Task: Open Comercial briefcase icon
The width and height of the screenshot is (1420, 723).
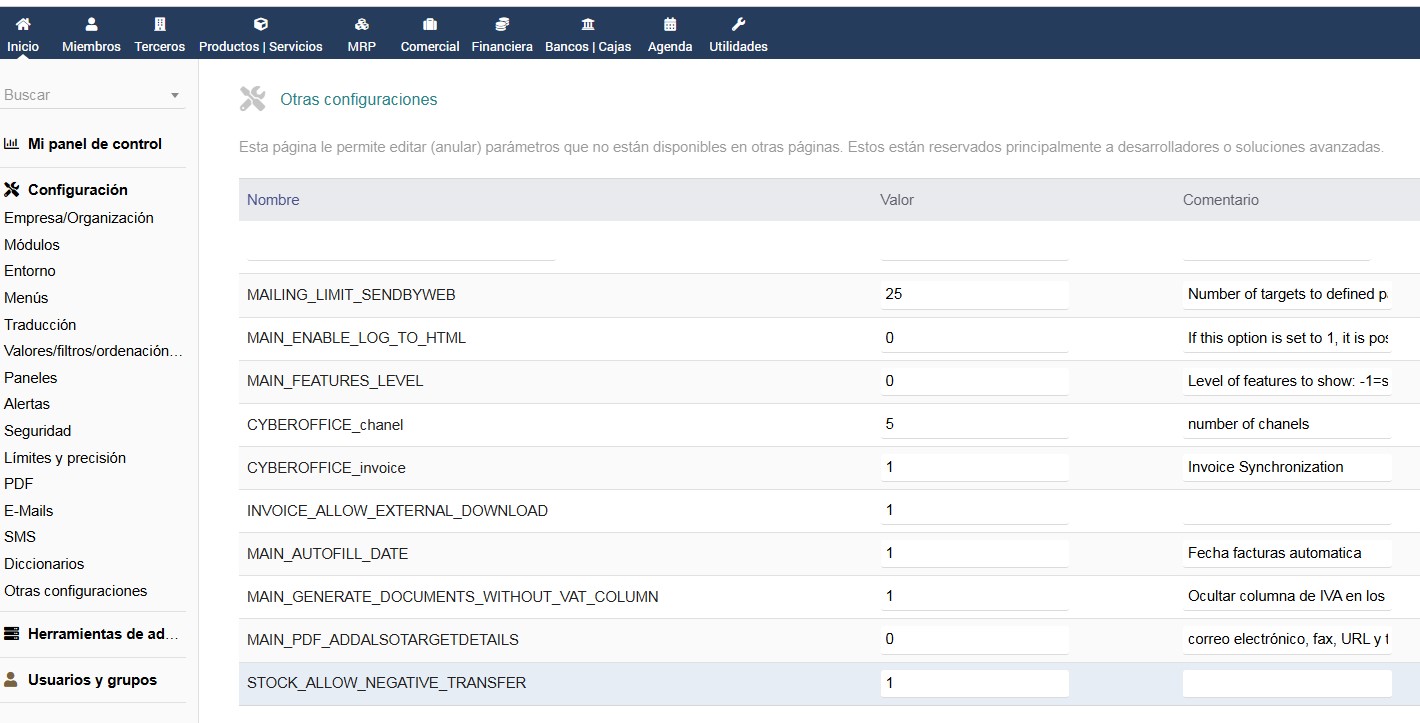Action: [430, 24]
